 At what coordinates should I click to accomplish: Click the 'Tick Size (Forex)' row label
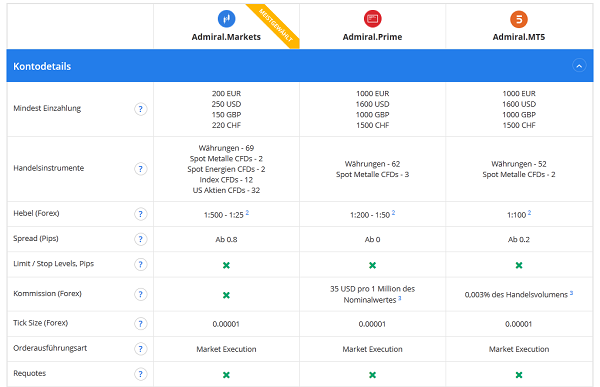coord(41,323)
